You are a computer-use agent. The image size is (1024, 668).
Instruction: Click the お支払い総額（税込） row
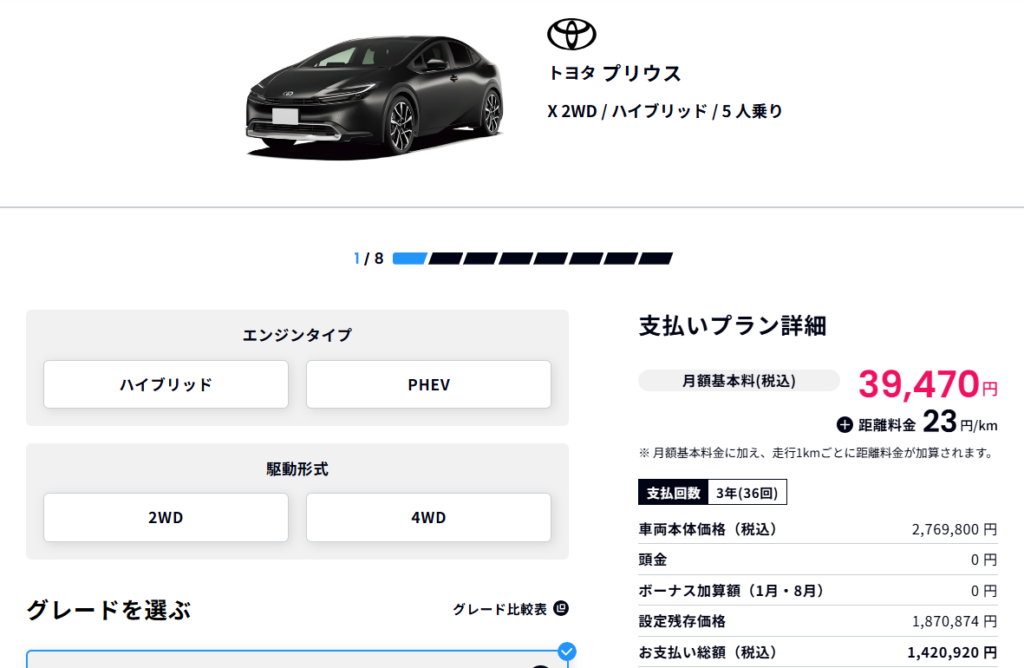tap(817, 652)
